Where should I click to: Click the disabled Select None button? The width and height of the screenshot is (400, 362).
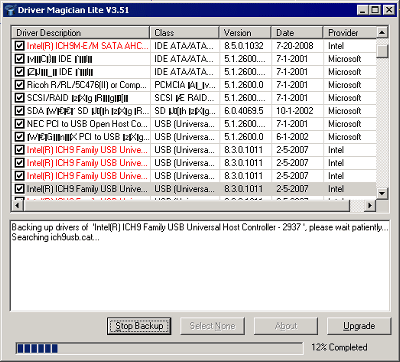pos(212,326)
